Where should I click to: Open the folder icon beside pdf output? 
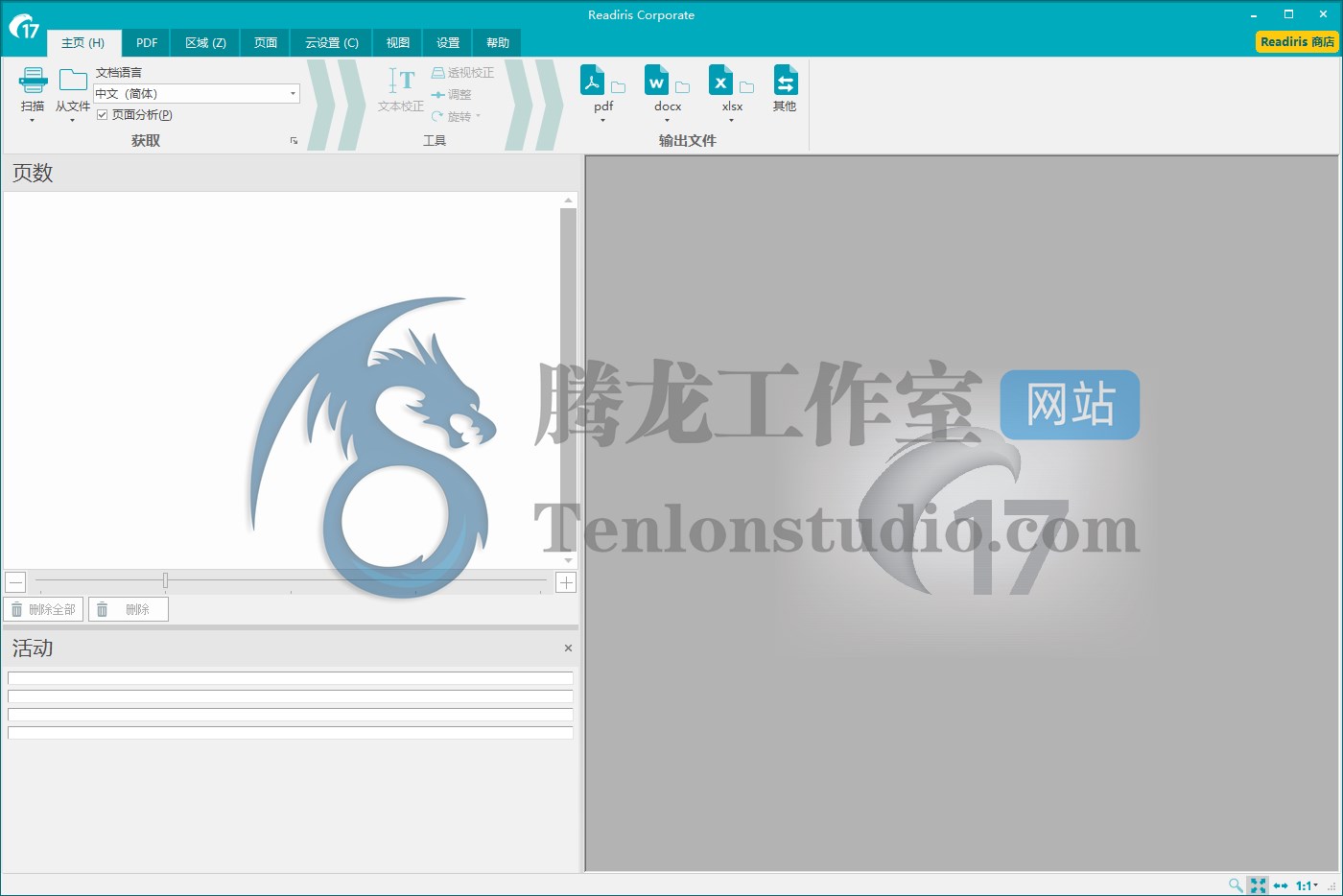618,87
